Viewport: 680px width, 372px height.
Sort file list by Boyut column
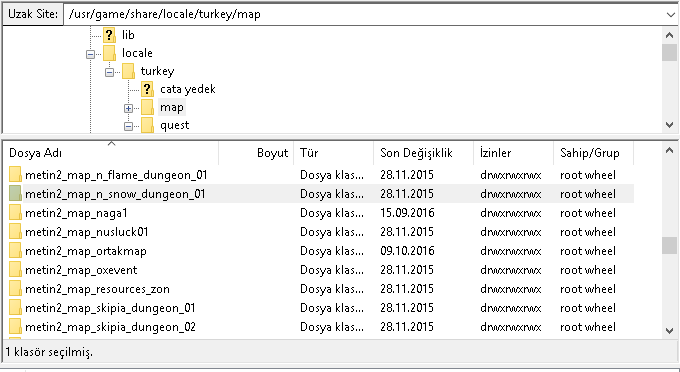click(x=256, y=153)
